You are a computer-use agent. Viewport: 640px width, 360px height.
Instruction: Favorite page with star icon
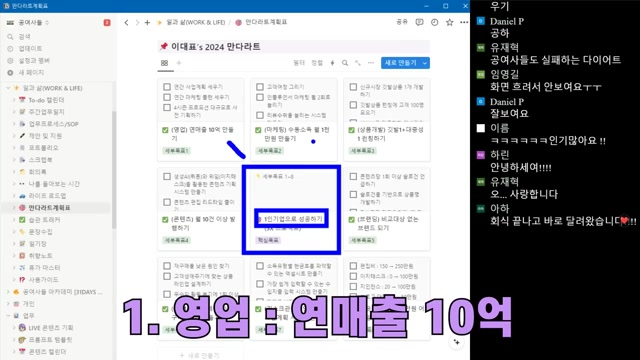[x=449, y=22]
